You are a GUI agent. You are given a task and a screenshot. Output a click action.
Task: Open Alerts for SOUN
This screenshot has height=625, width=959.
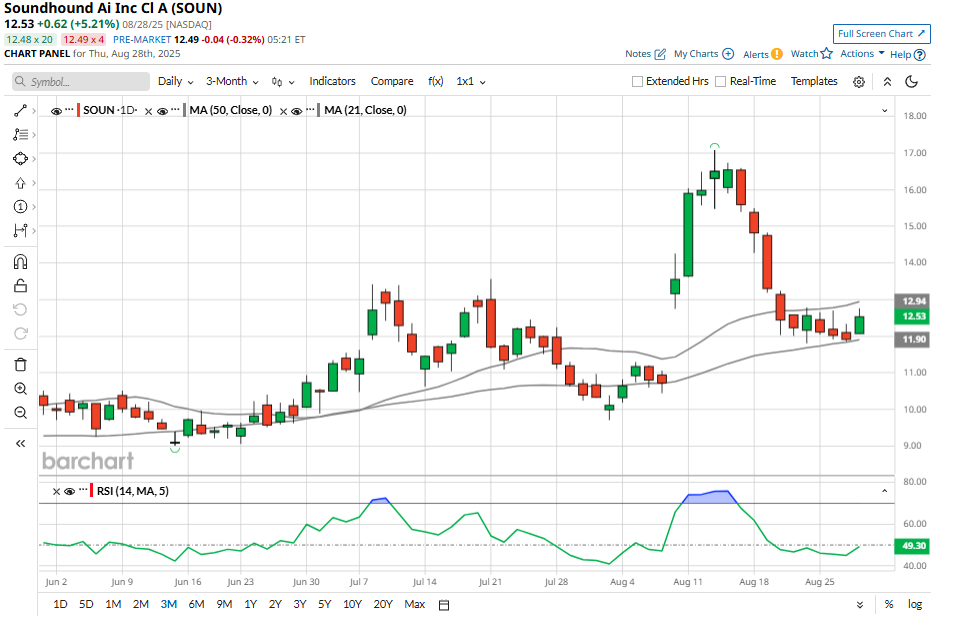763,54
